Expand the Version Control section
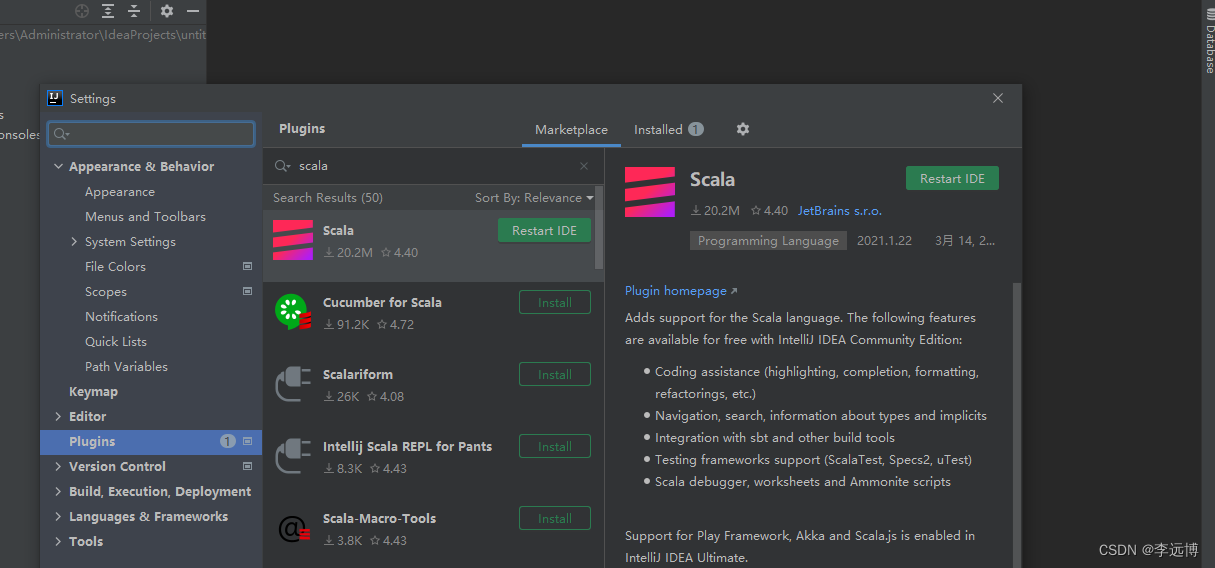Screen dimensions: 1215x568 pyautogui.click(x=58, y=466)
